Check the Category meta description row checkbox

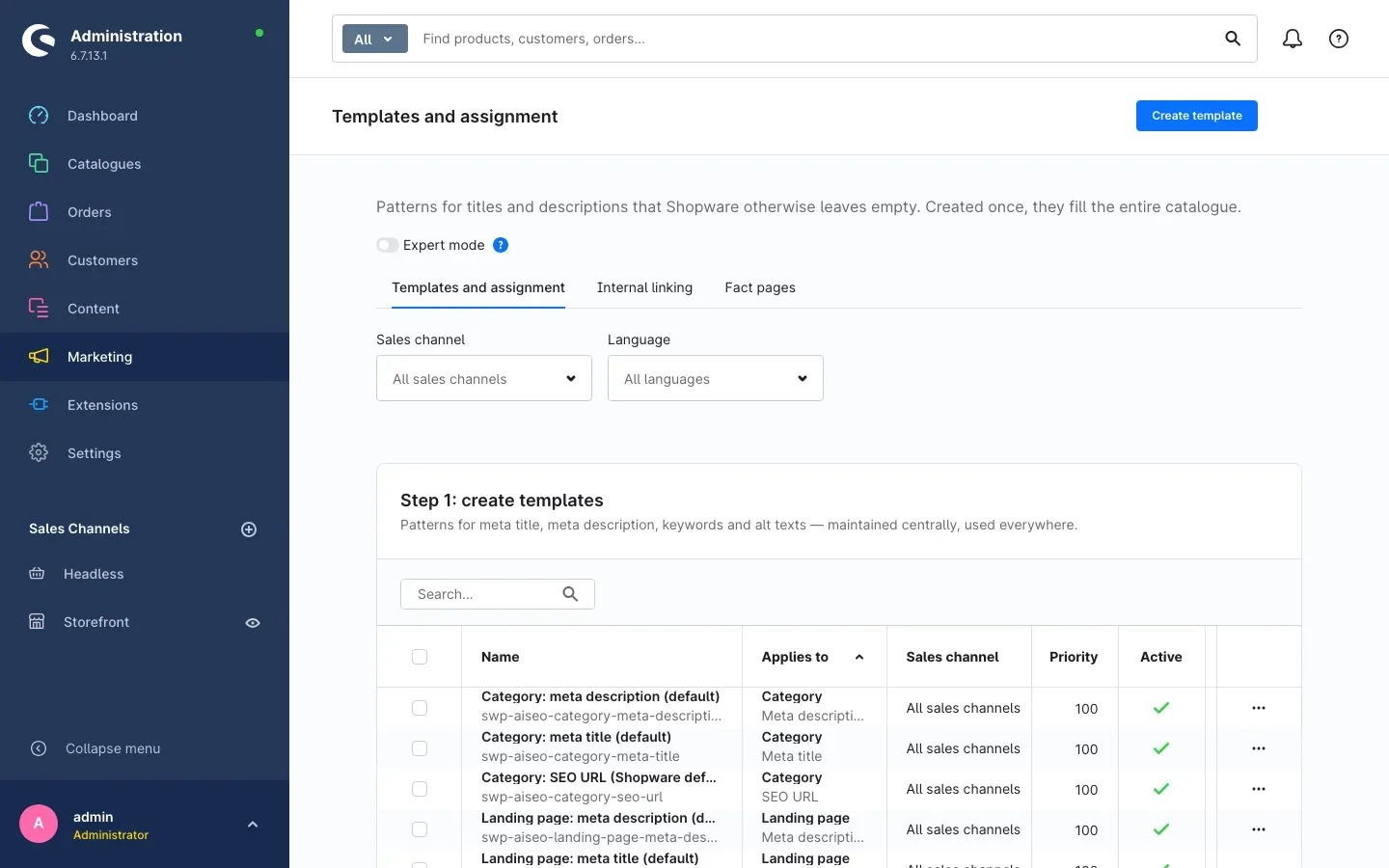tap(420, 708)
